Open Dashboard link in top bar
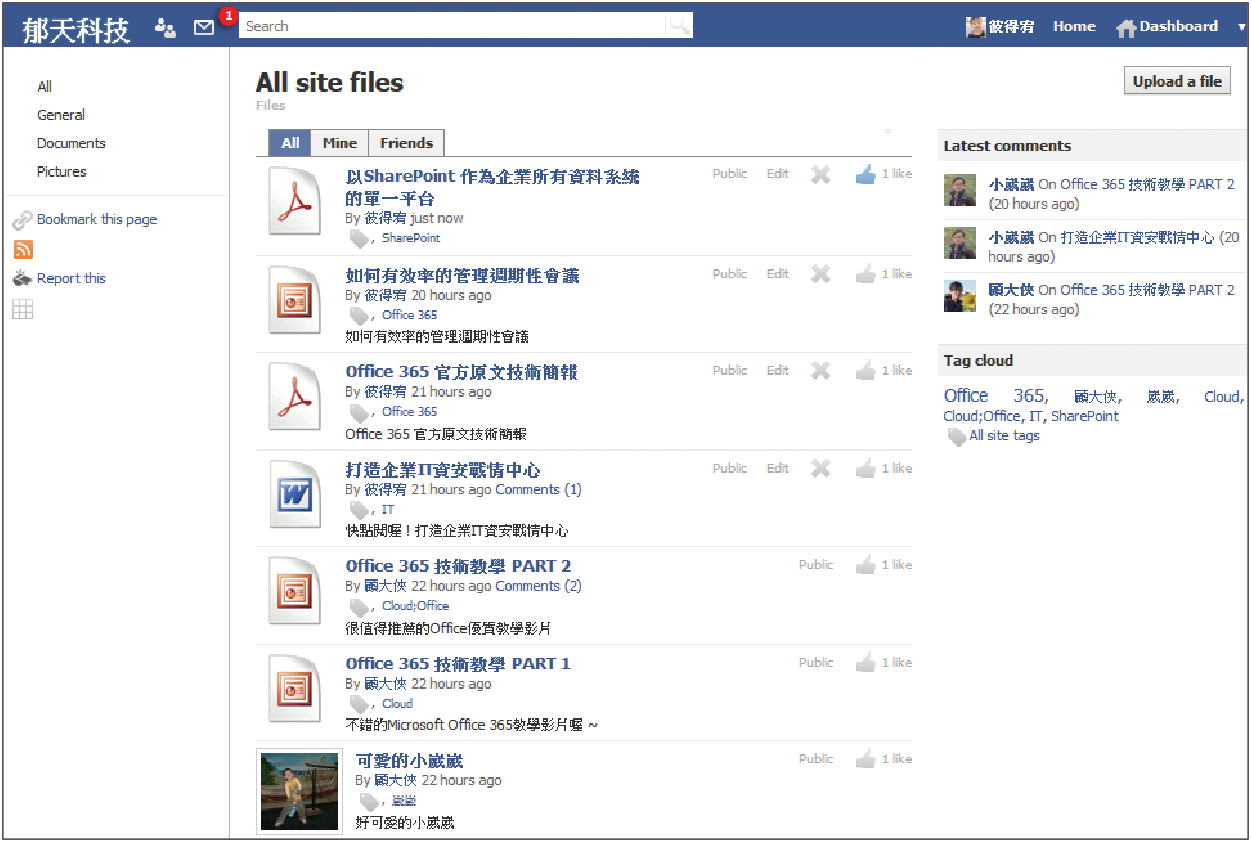 [x=1179, y=27]
